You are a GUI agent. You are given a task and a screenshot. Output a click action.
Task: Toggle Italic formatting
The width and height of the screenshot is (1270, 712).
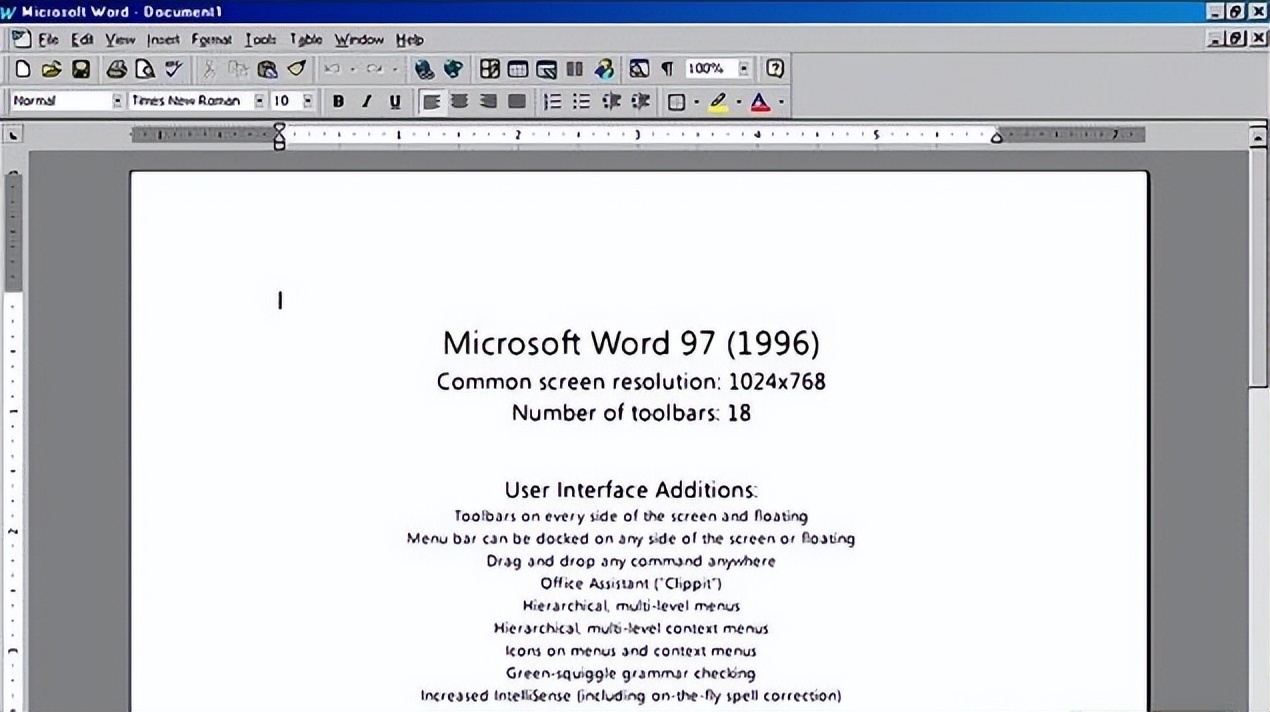366,101
